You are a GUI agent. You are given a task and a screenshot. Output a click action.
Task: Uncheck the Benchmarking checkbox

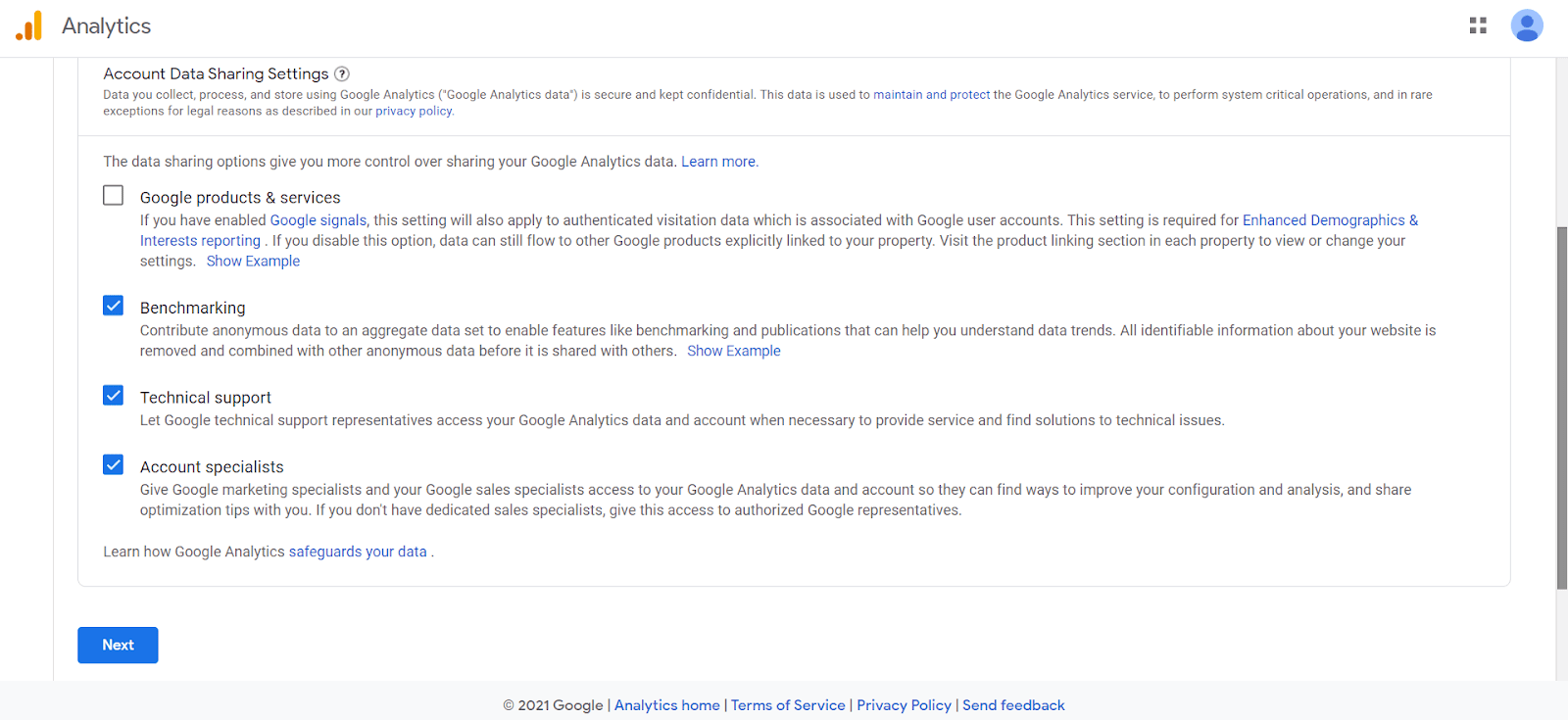pyautogui.click(x=114, y=306)
